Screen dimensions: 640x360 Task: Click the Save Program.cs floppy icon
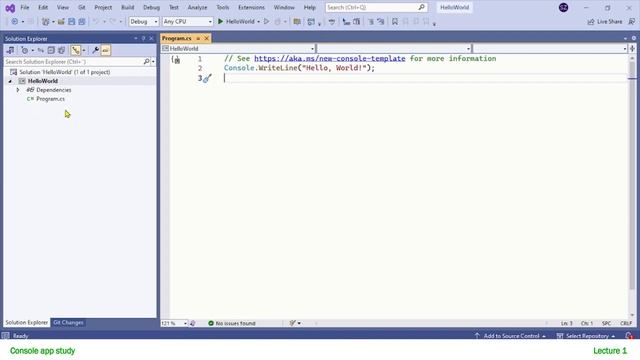click(71, 22)
